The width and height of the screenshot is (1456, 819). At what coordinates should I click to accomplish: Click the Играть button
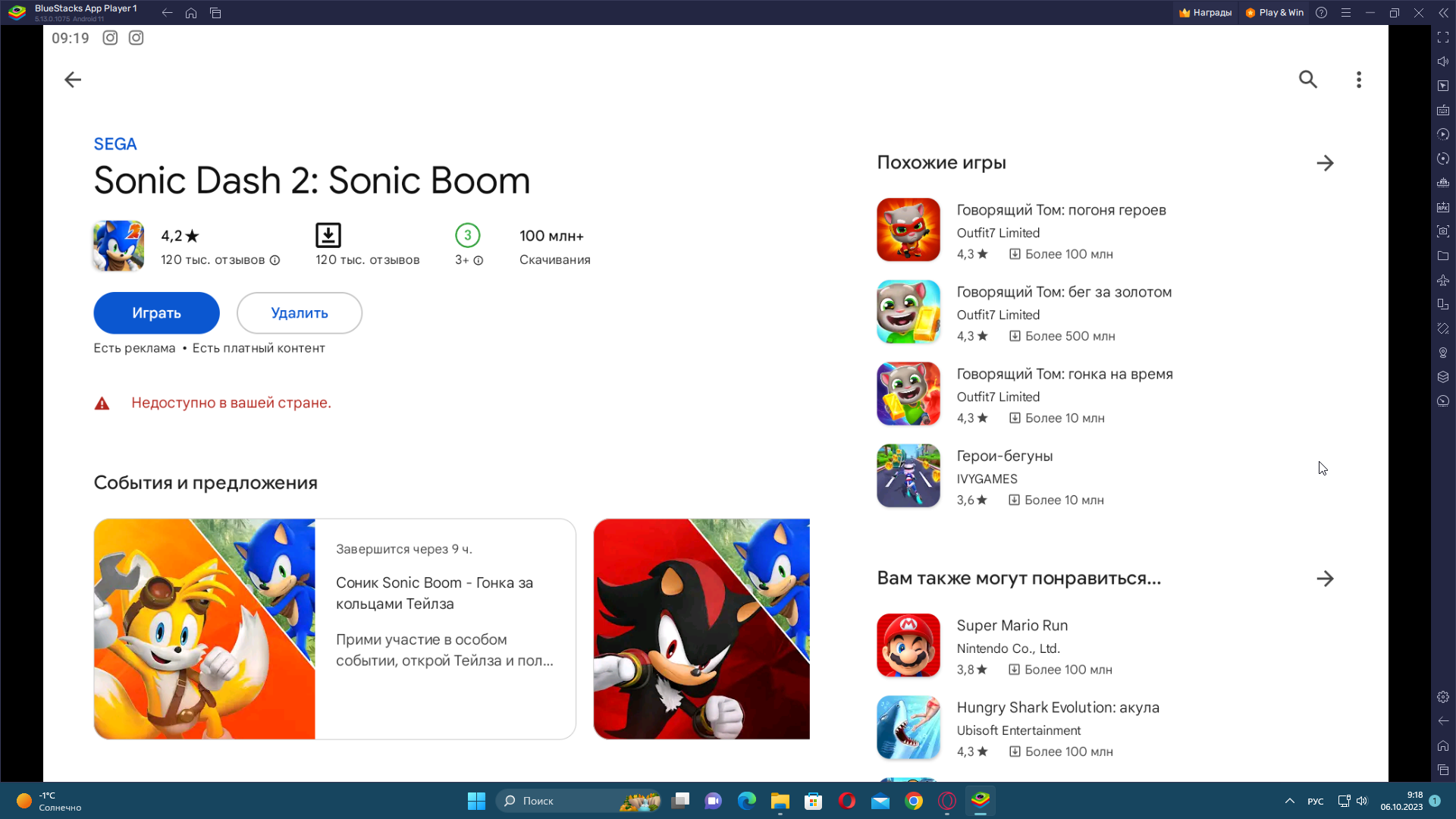[156, 313]
